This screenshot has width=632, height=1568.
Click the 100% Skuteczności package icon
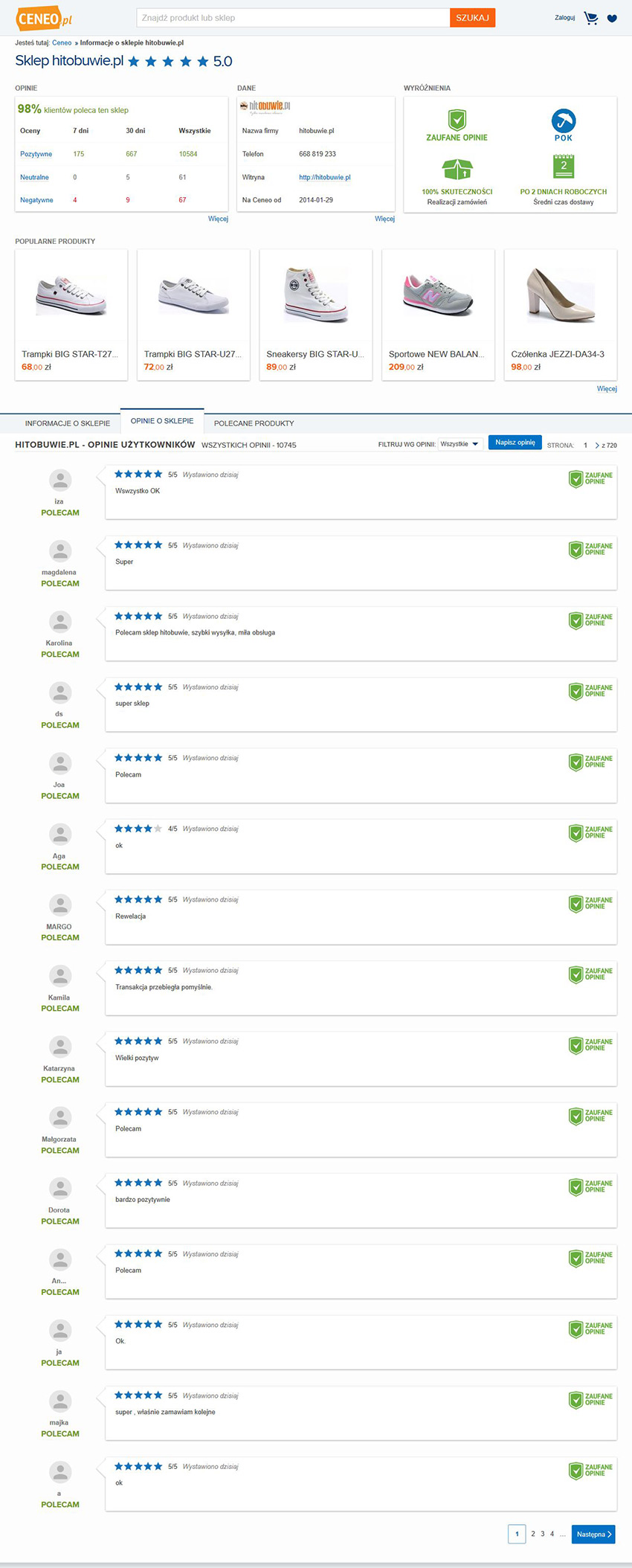[457, 170]
